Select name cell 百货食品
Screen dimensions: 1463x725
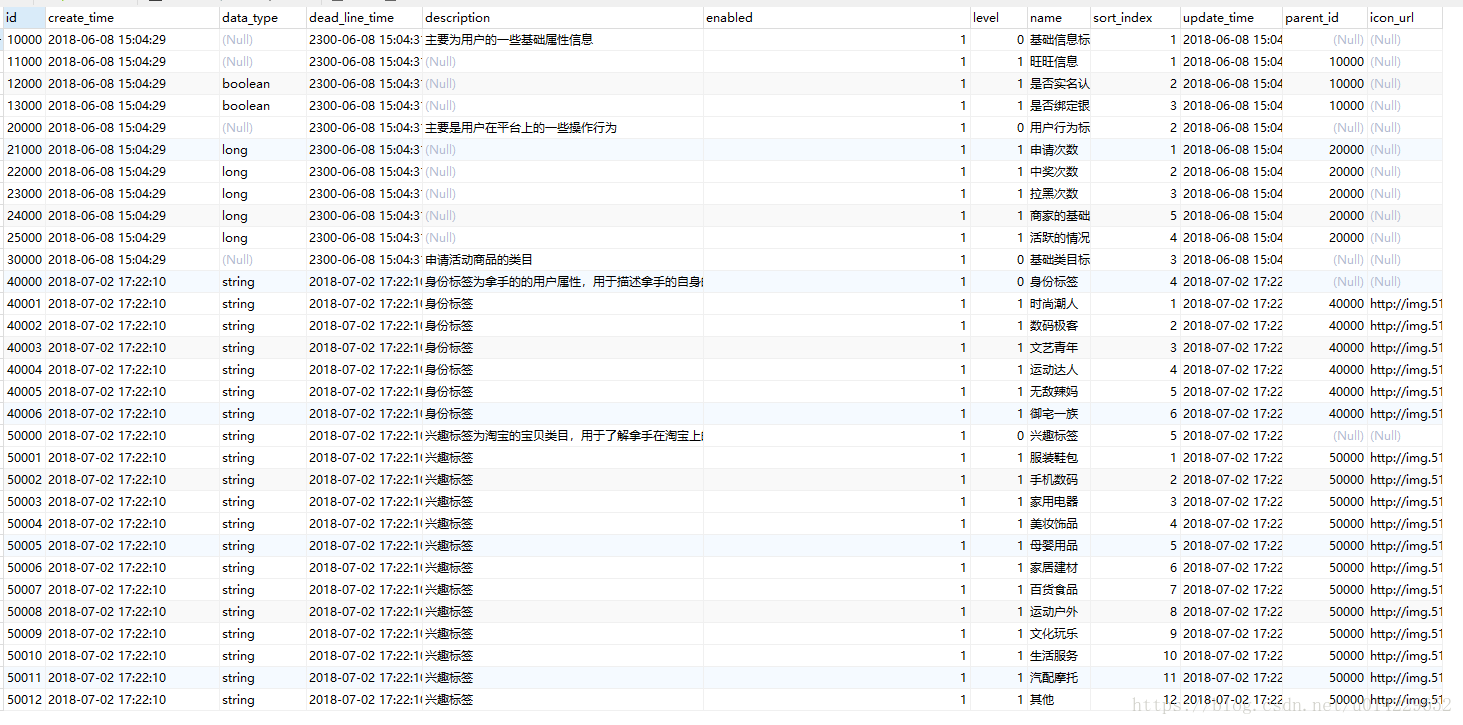[1059, 590]
